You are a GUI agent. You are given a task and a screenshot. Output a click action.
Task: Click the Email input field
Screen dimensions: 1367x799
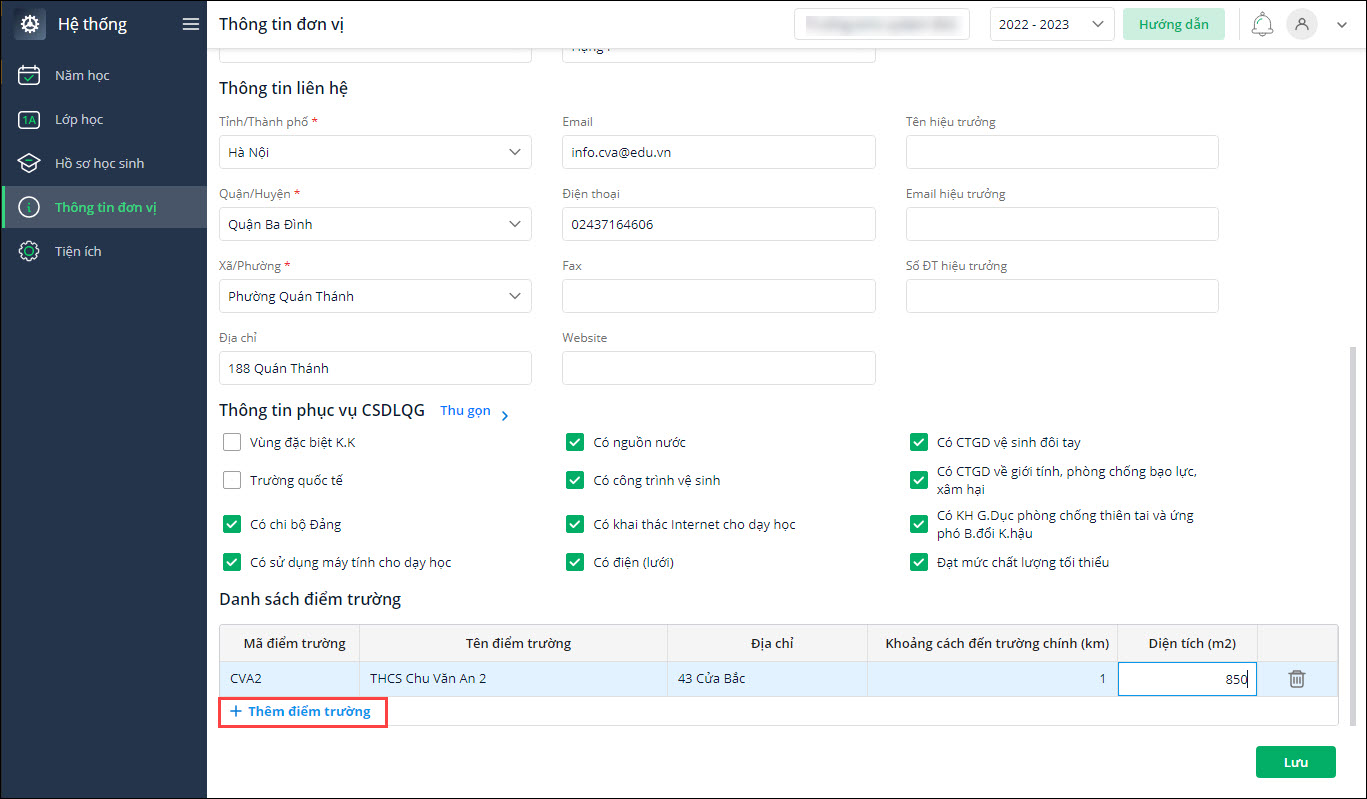tap(719, 152)
